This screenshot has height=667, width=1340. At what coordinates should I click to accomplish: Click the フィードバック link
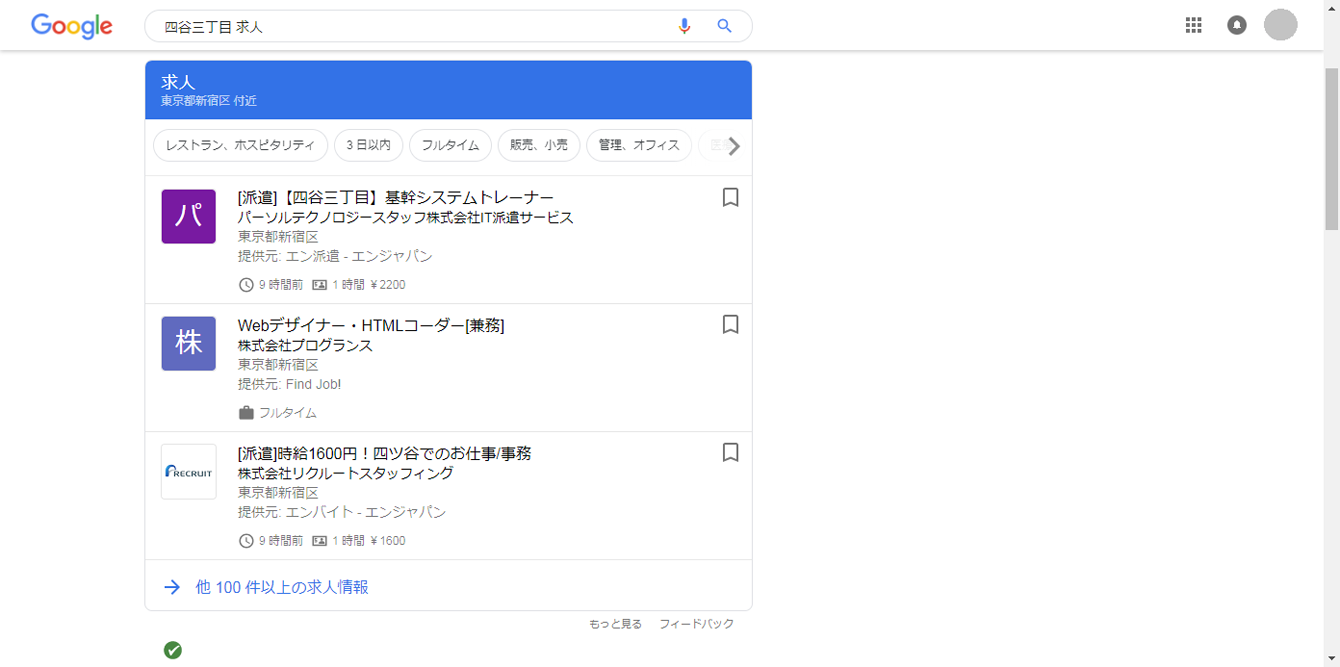tap(696, 624)
